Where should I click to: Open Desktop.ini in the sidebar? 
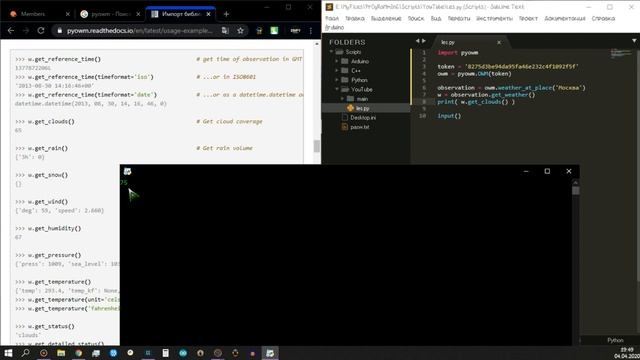(363, 118)
